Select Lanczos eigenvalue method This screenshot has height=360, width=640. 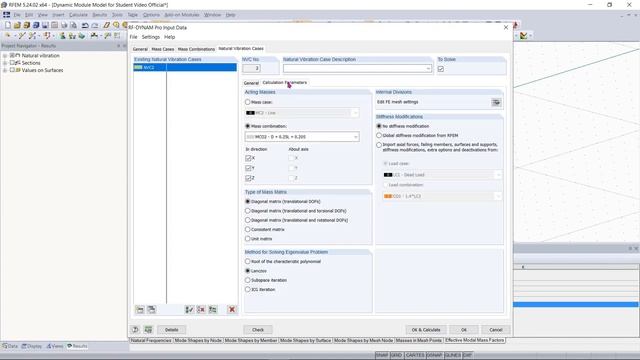[x=247, y=271]
